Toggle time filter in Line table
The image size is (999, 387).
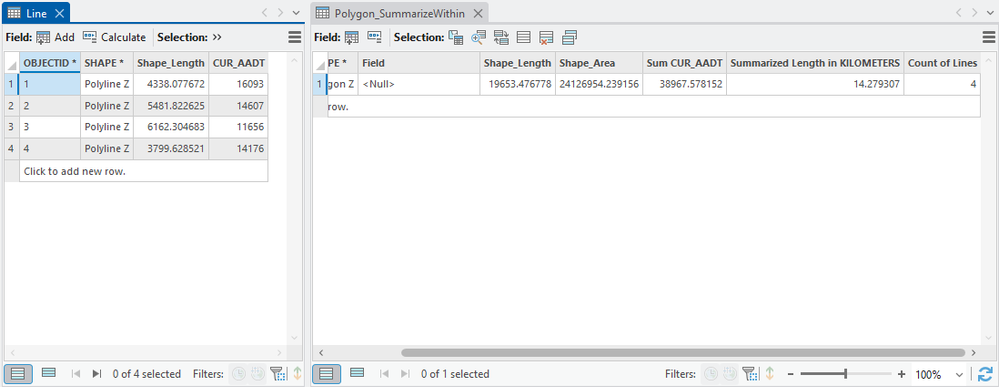click(x=238, y=374)
